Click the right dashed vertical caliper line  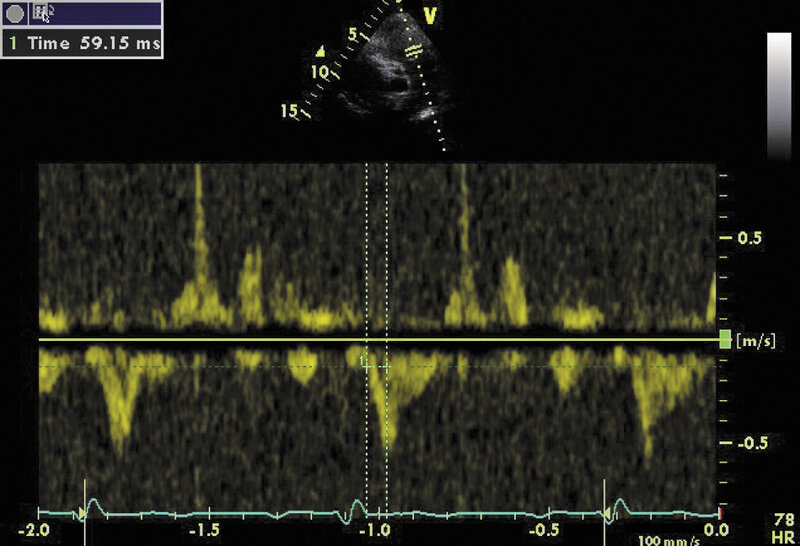click(x=387, y=337)
